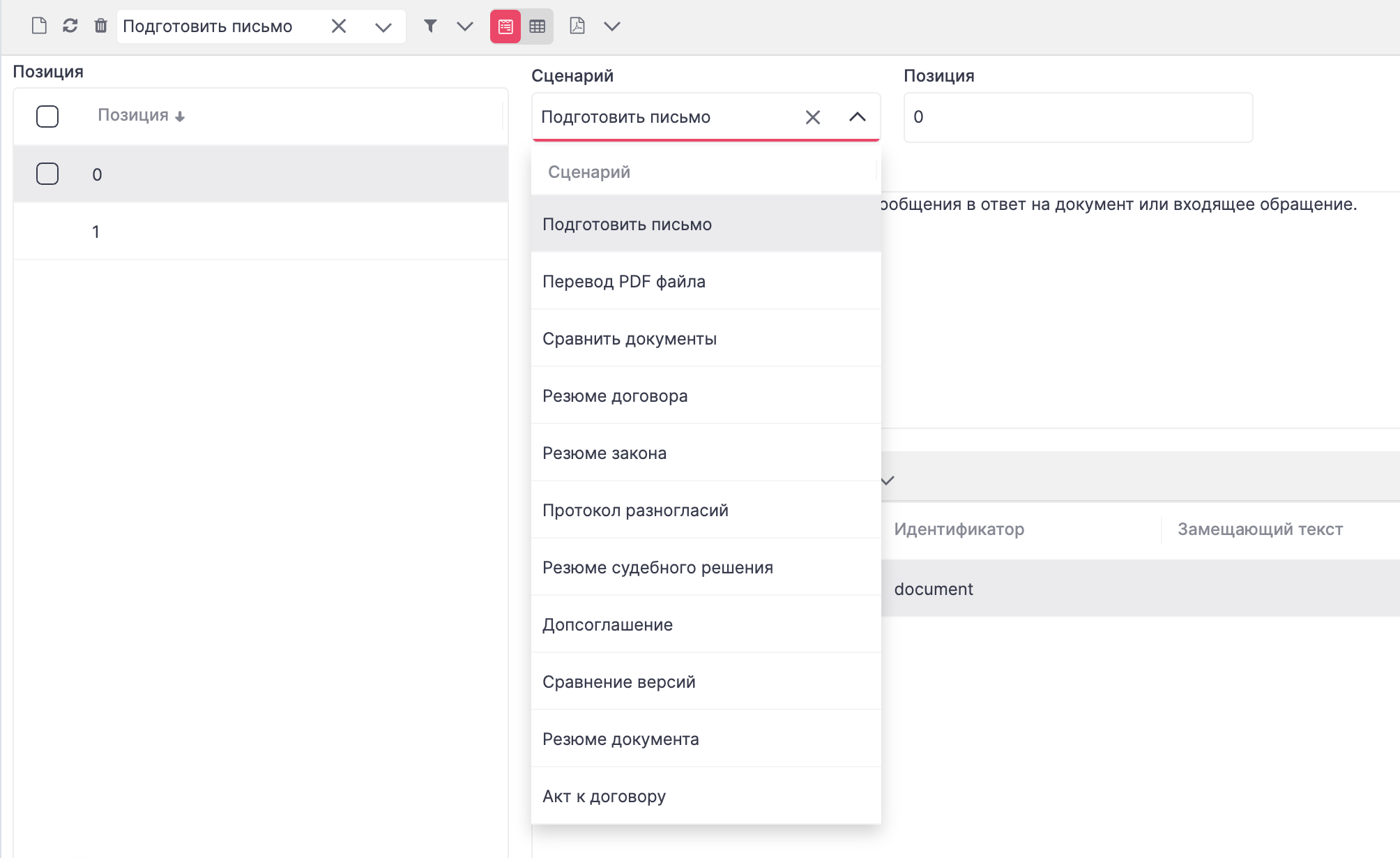Select the row with position 1
Viewport: 1400px width, 858px height.
click(x=261, y=232)
